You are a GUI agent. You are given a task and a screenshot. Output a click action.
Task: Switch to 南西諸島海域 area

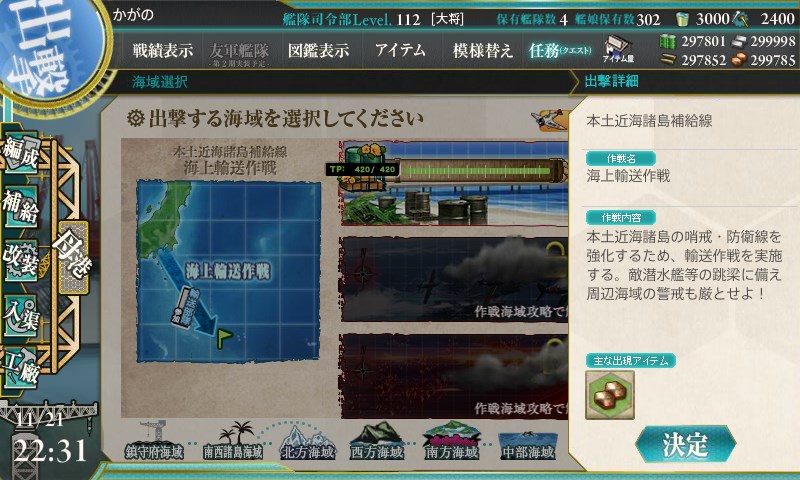tap(233, 441)
